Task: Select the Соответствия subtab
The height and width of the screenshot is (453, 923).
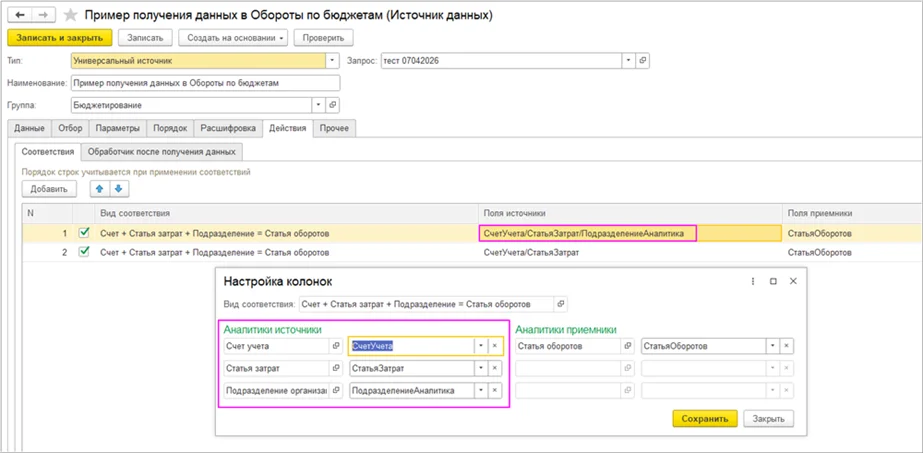Action: (x=48, y=152)
